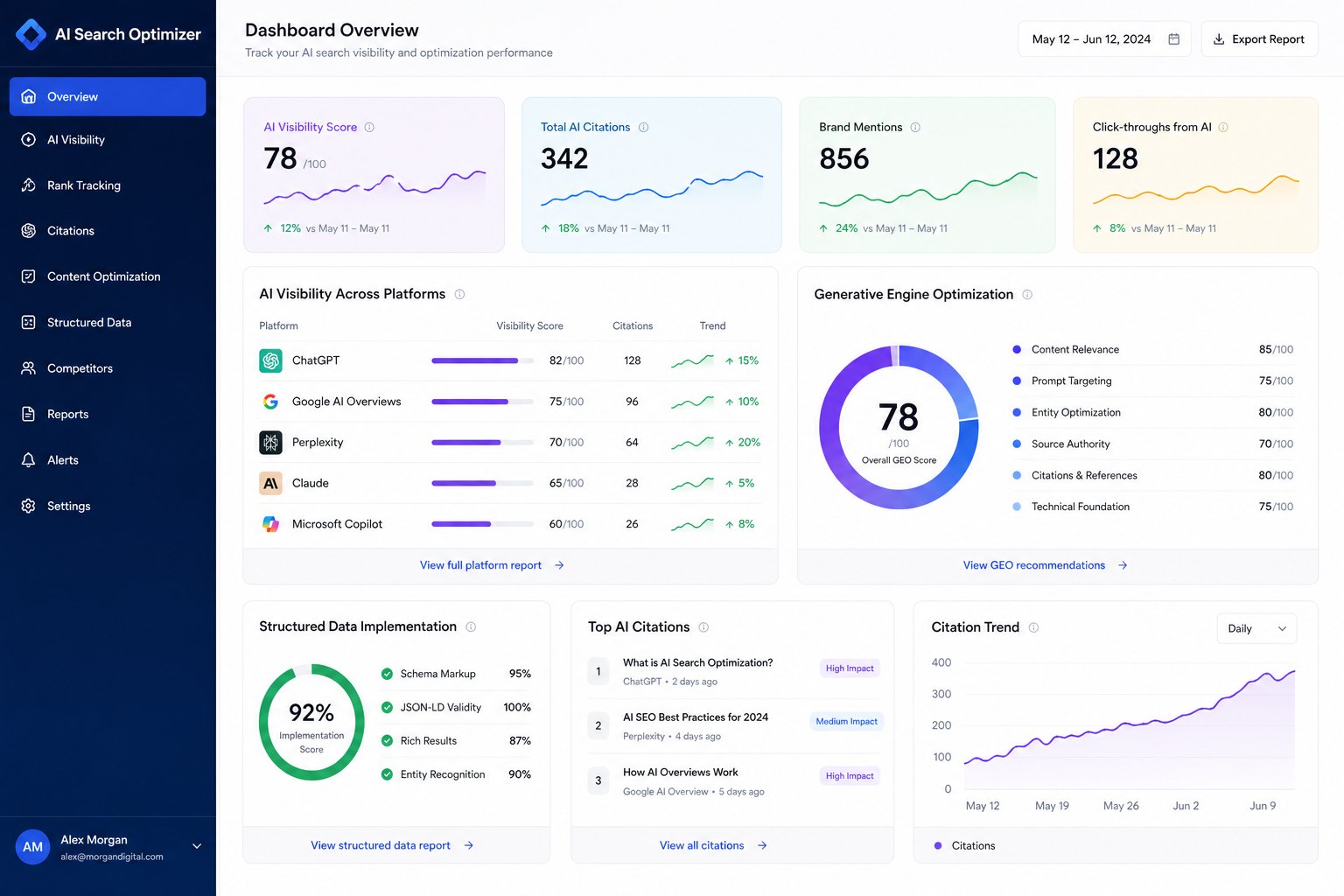This screenshot has width=1344, height=896.
Task: Click the Claude platform icon
Action: (270, 483)
